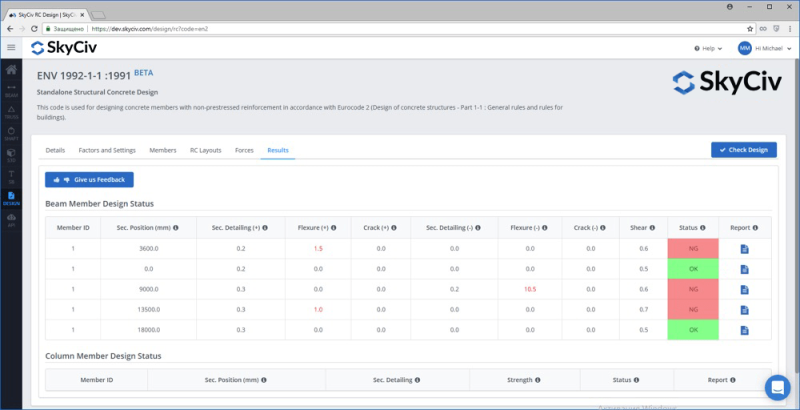Screen dimensions: 800x410
Task: Toggle the hamburger sidebar menu
Action: [x=11, y=48]
